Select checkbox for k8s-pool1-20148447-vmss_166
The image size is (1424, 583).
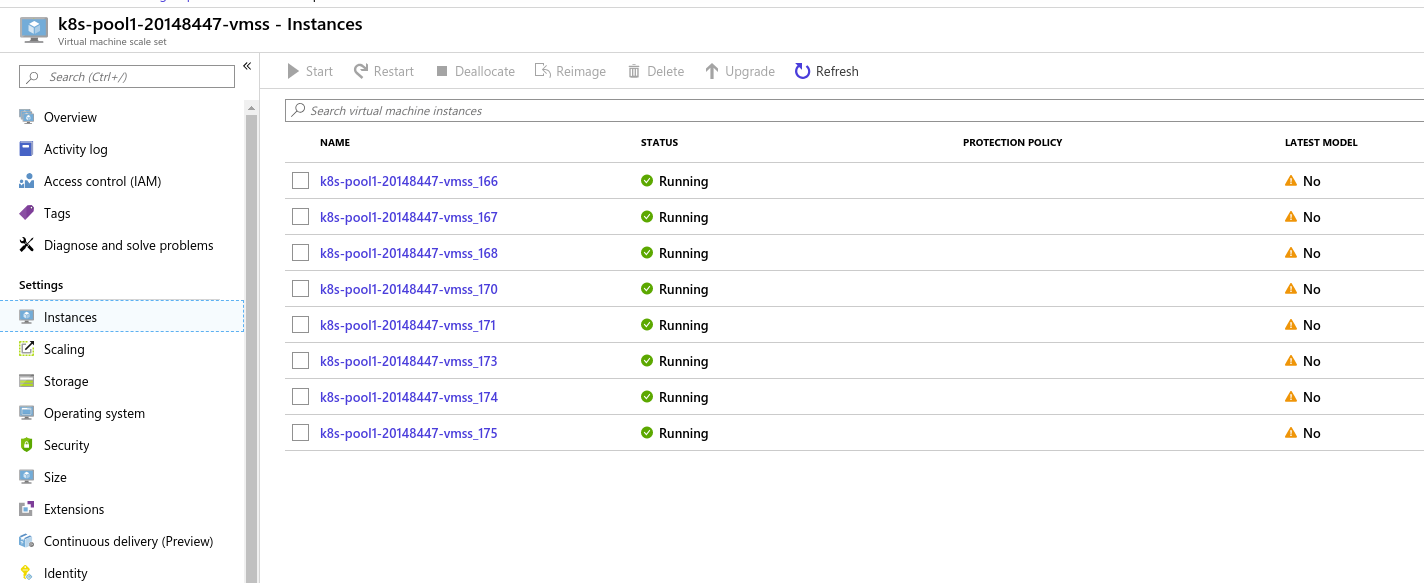[300, 181]
